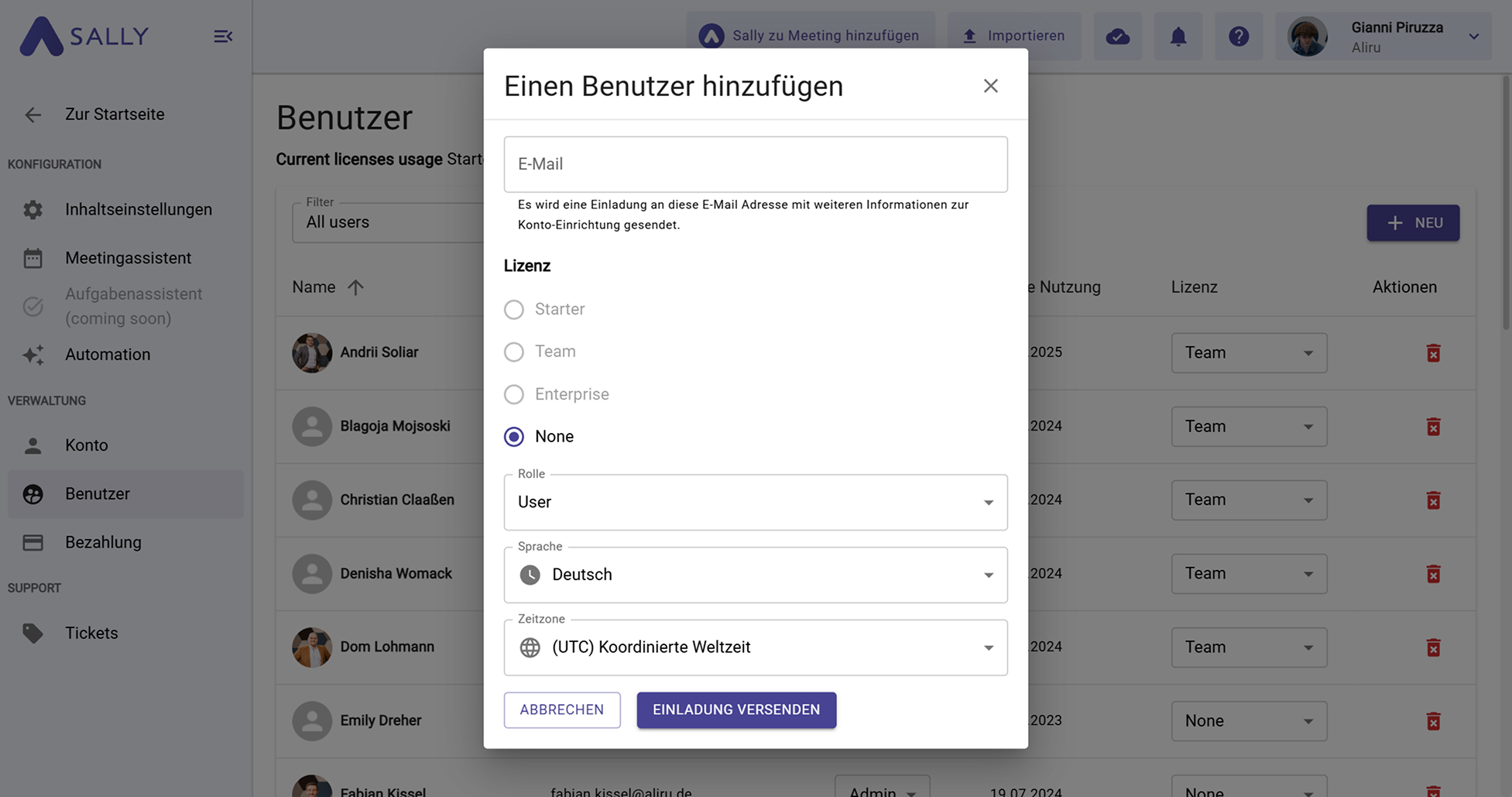Image resolution: width=1512 pixels, height=797 pixels.
Task: Navigate to Bezahlung in the sidebar
Action: tap(125, 542)
